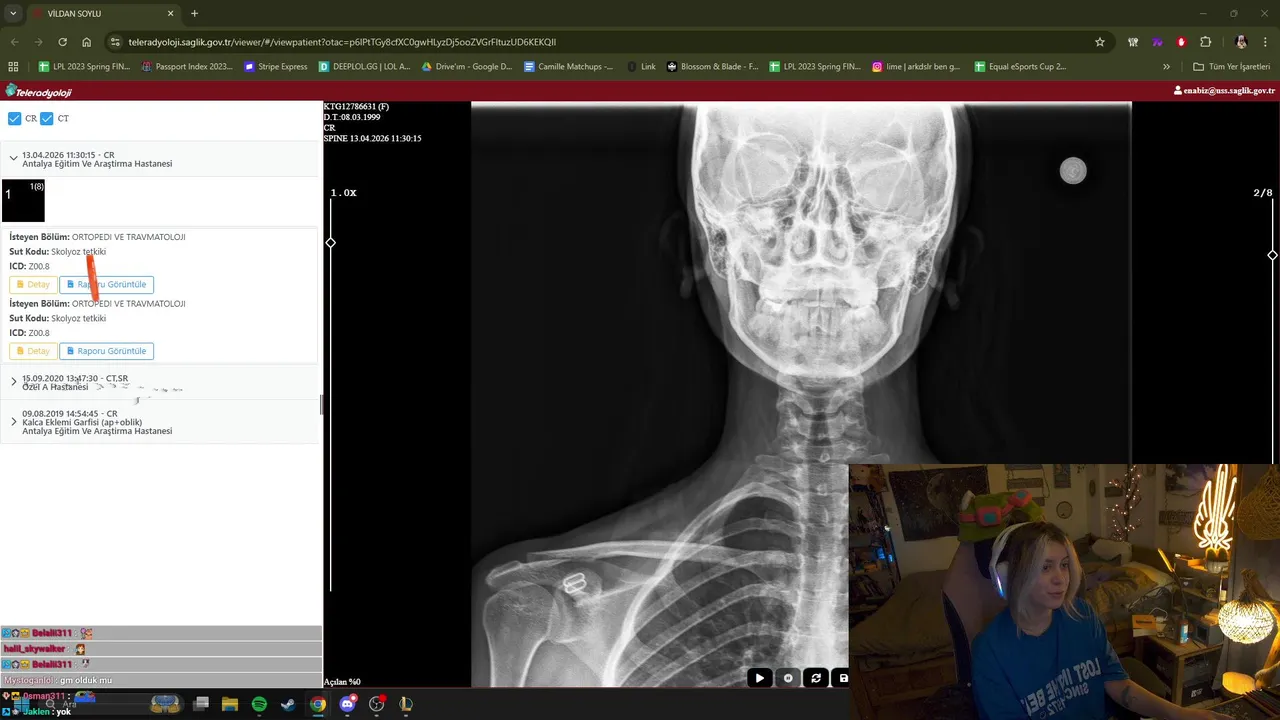This screenshot has height=720, width=1280.
Task: Open the series 1(8) thumbnail
Action: pos(23,200)
